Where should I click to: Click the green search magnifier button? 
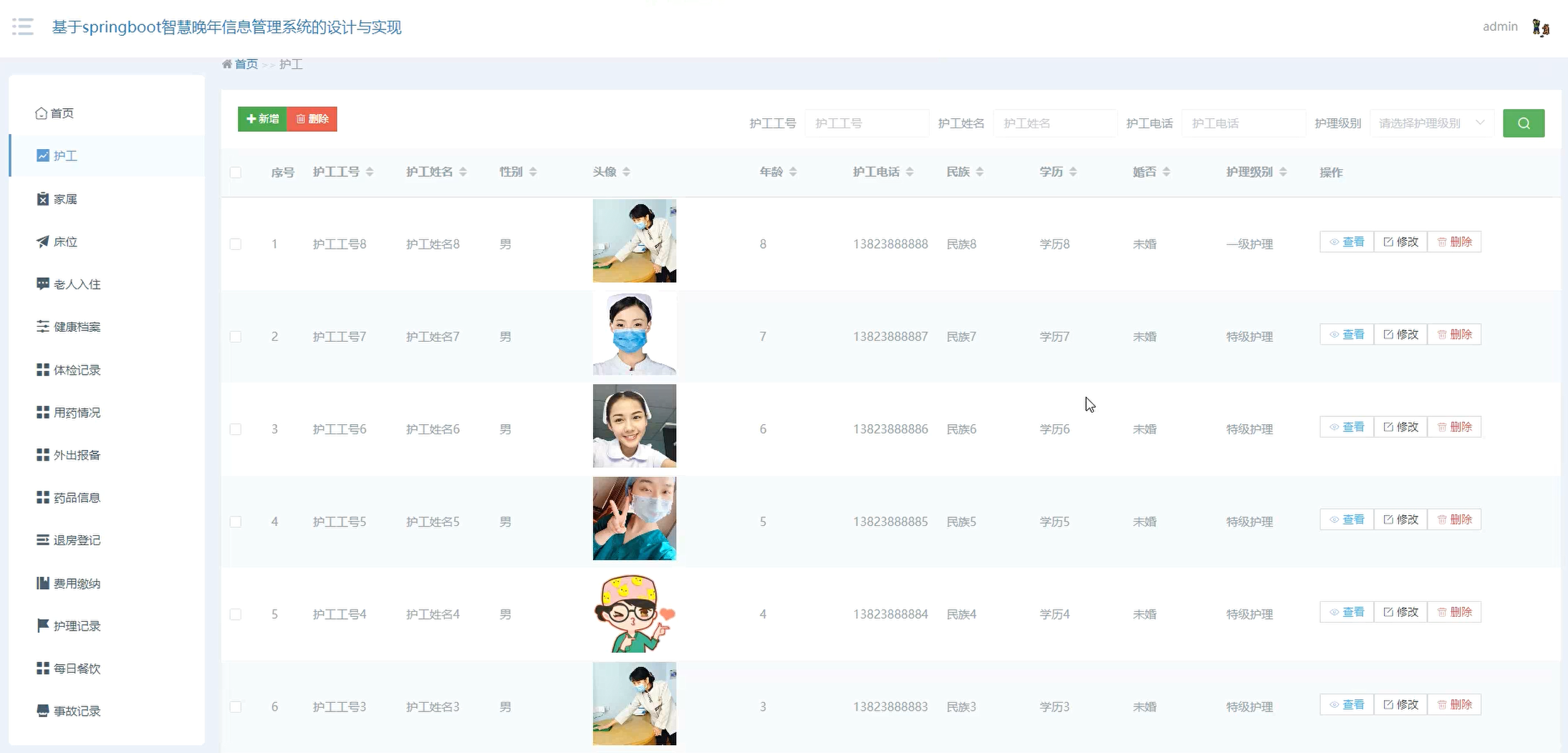click(1523, 123)
